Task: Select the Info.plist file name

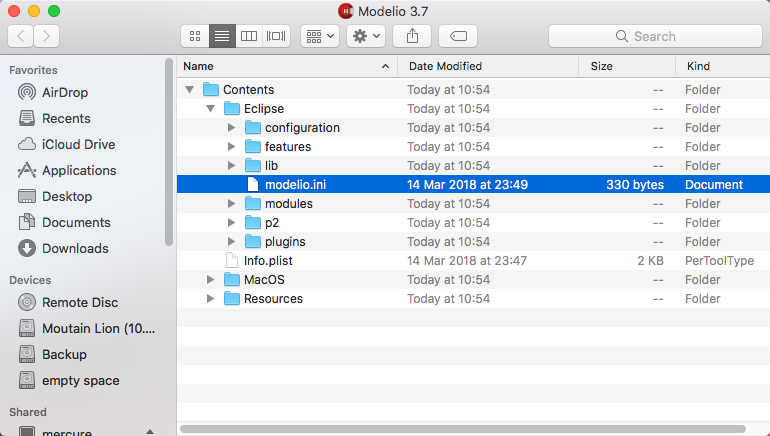Action: point(268,261)
